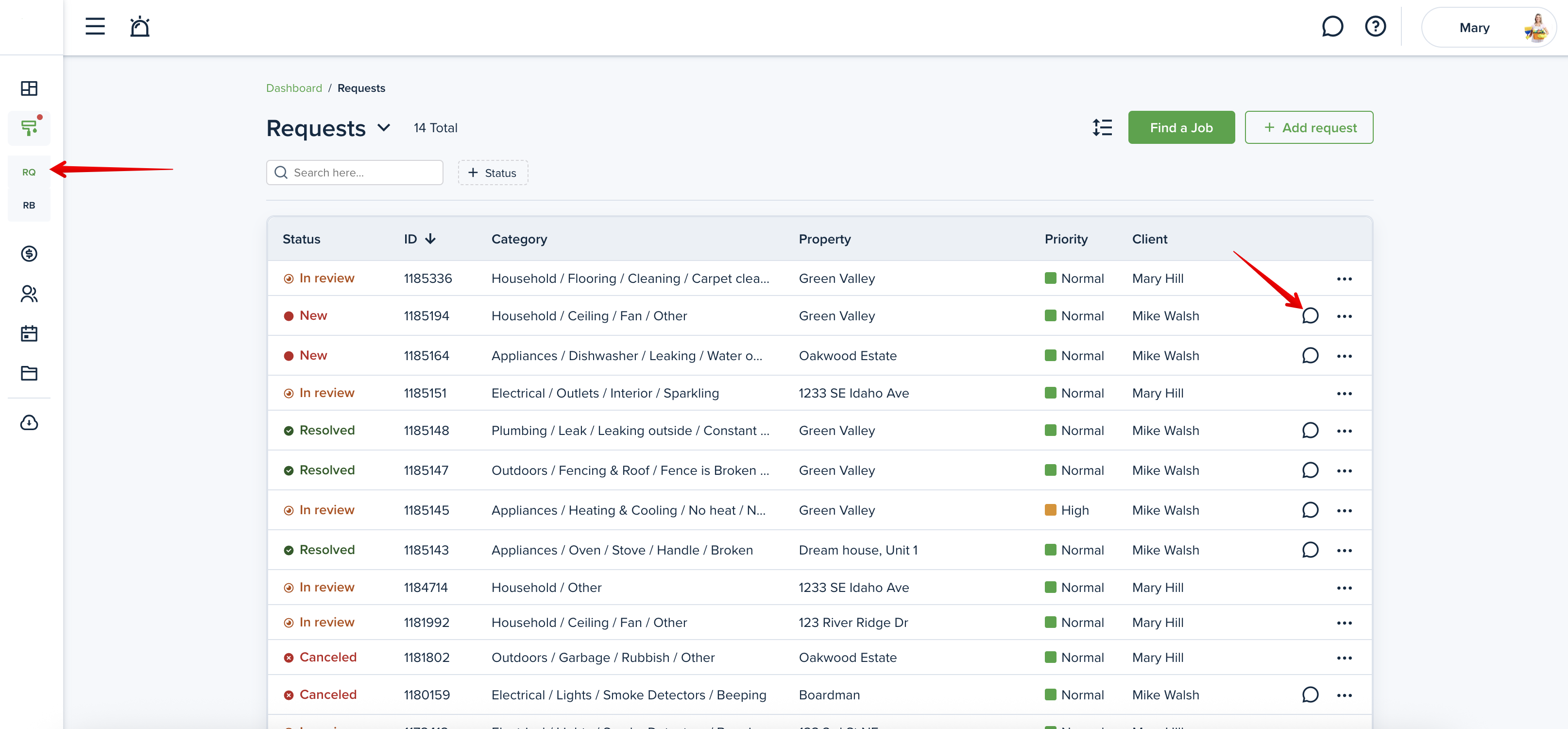Click the help question mark icon
Viewport: 1568px width, 729px height.
point(1375,27)
